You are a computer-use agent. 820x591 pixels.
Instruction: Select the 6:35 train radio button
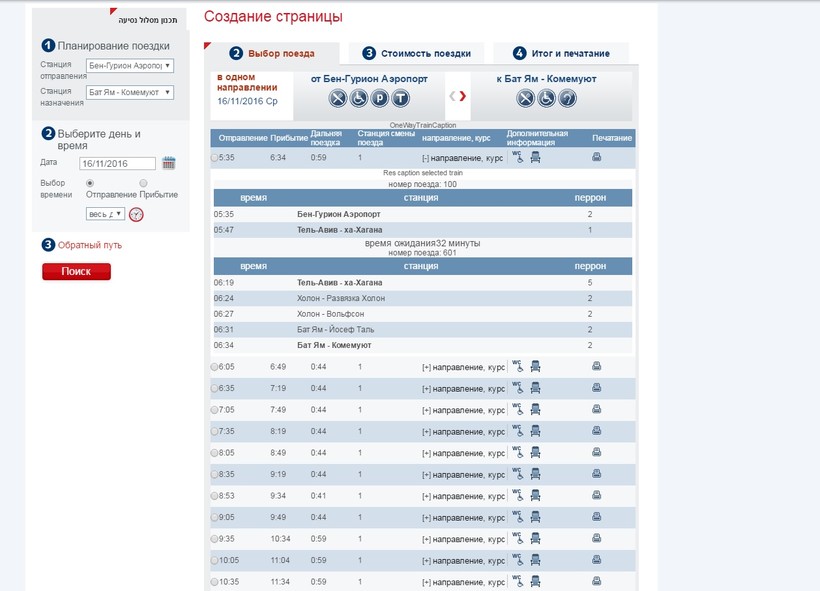point(214,389)
